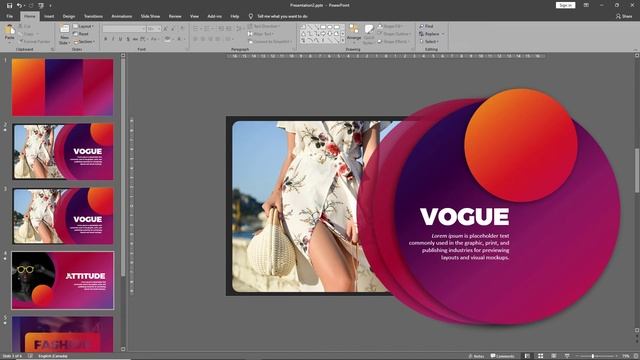This screenshot has width=640, height=360.
Task: Click the Notes button in status bar
Action: click(476, 356)
